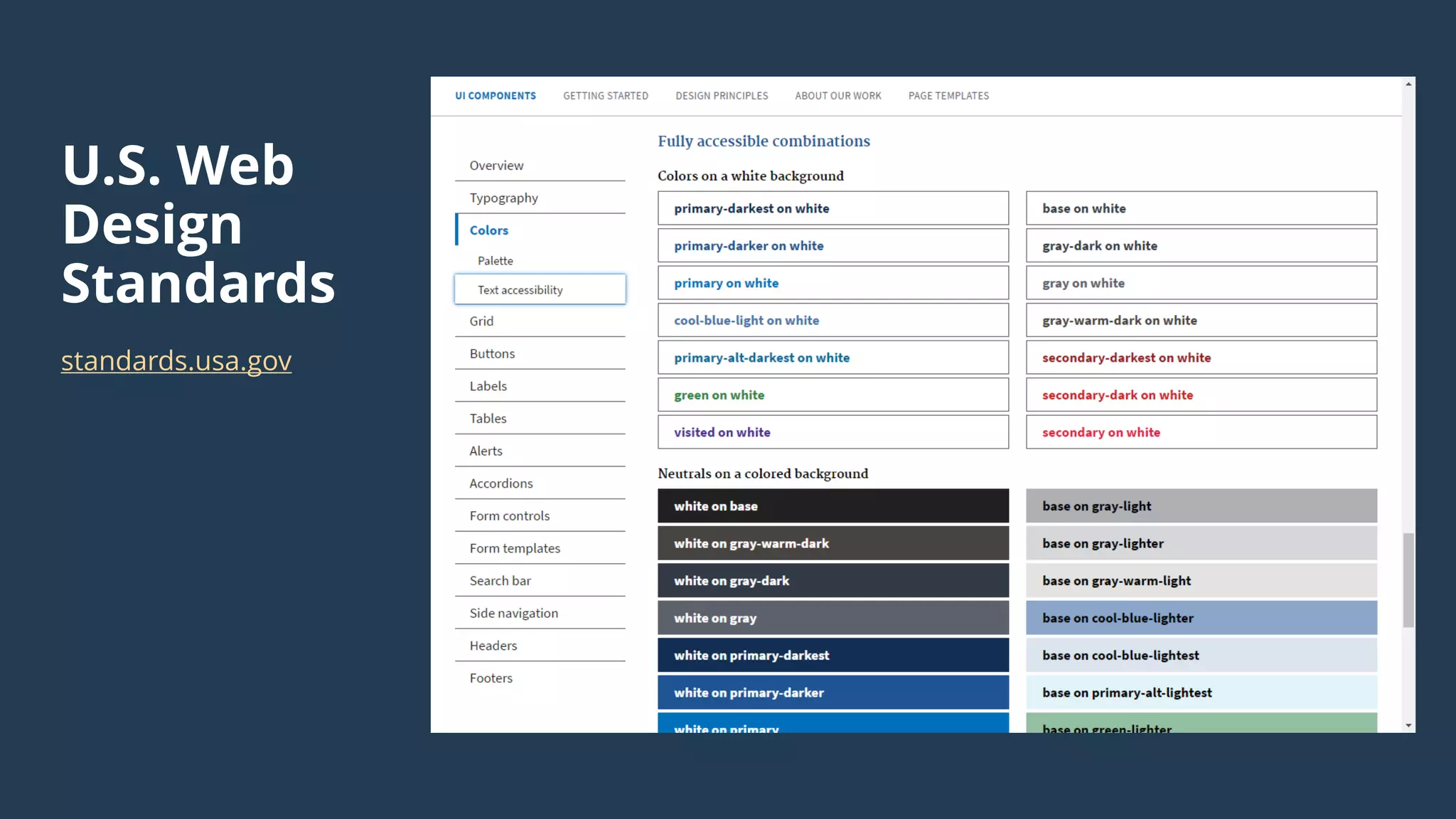This screenshot has width=1456, height=819.
Task: Click 'visited on white' box
Action: point(833,432)
